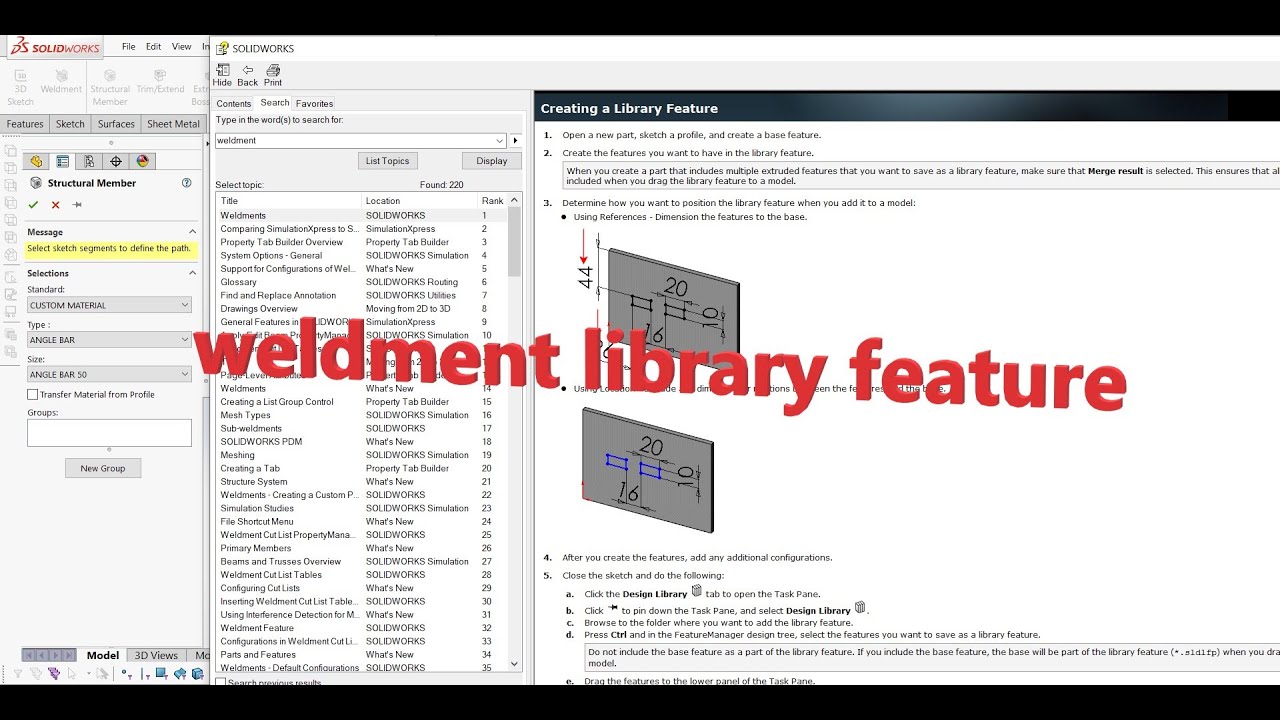Click the filter edges line icon

tap(145, 673)
